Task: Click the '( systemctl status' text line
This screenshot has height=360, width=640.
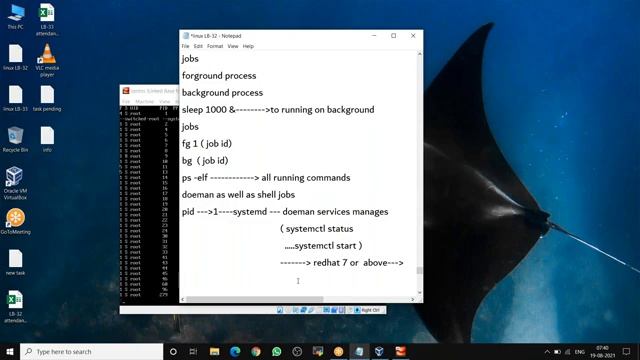Action: click(x=317, y=229)
